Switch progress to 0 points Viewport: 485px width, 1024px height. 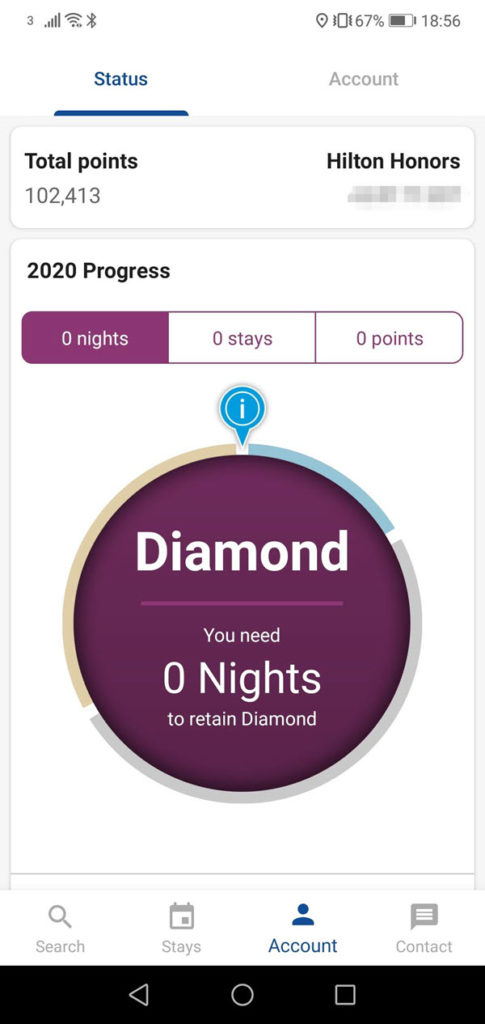[x=390, y=338]
